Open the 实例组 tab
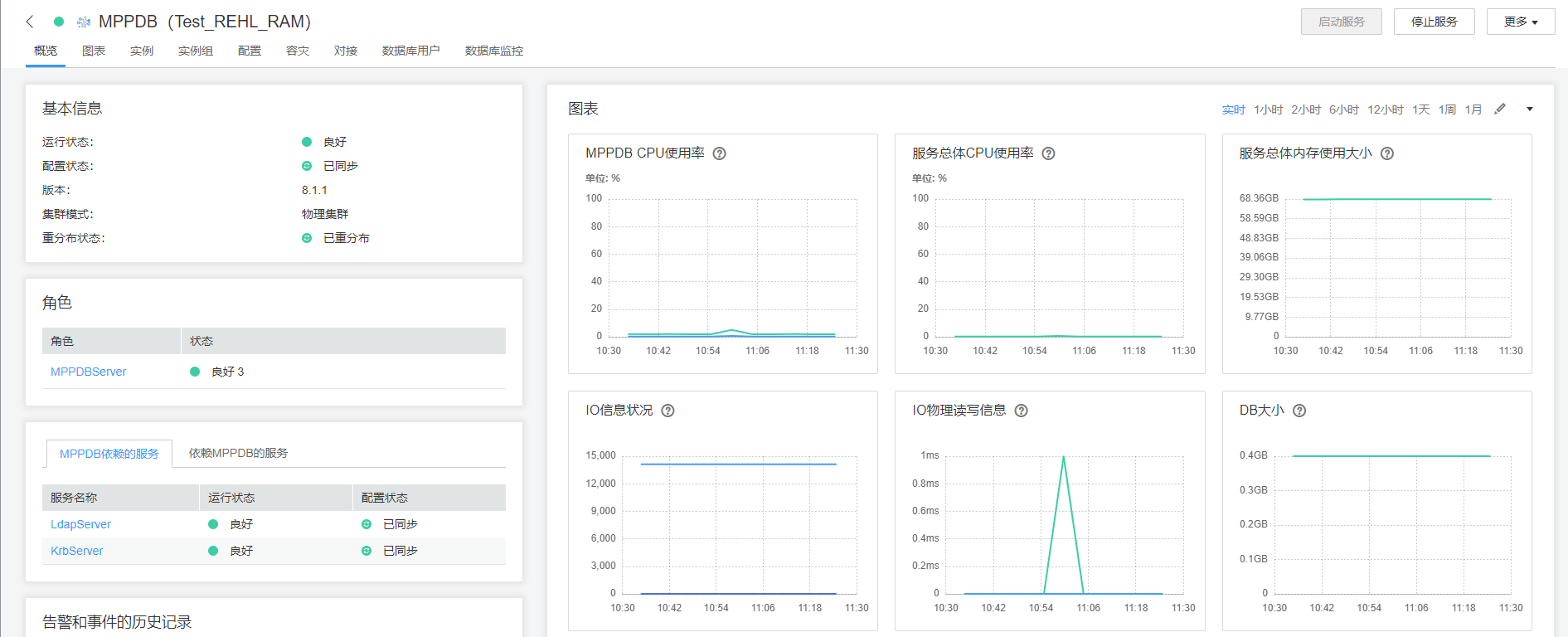 [x=196, y=51]
